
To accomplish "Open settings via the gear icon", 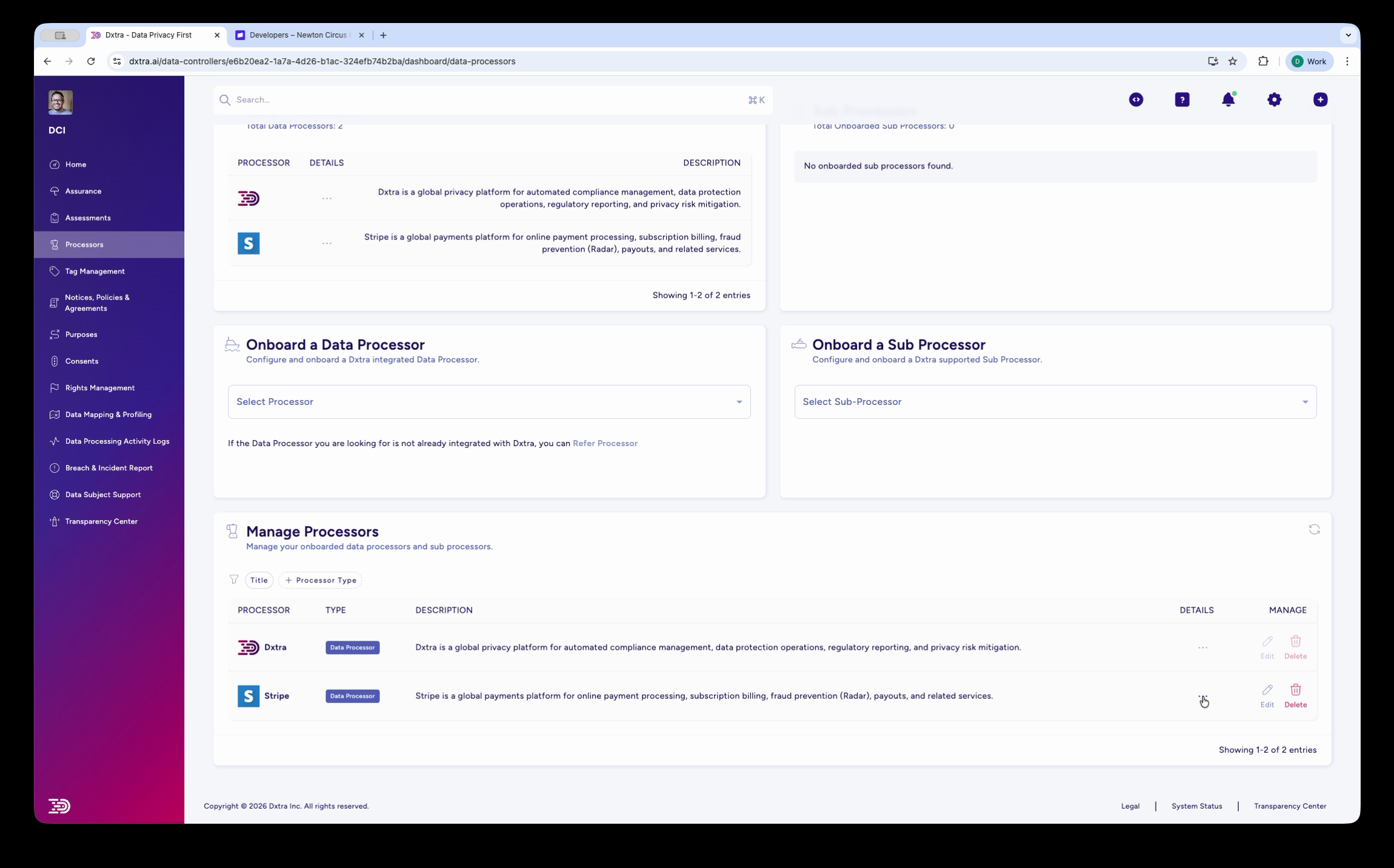I will pos(1274,99).
